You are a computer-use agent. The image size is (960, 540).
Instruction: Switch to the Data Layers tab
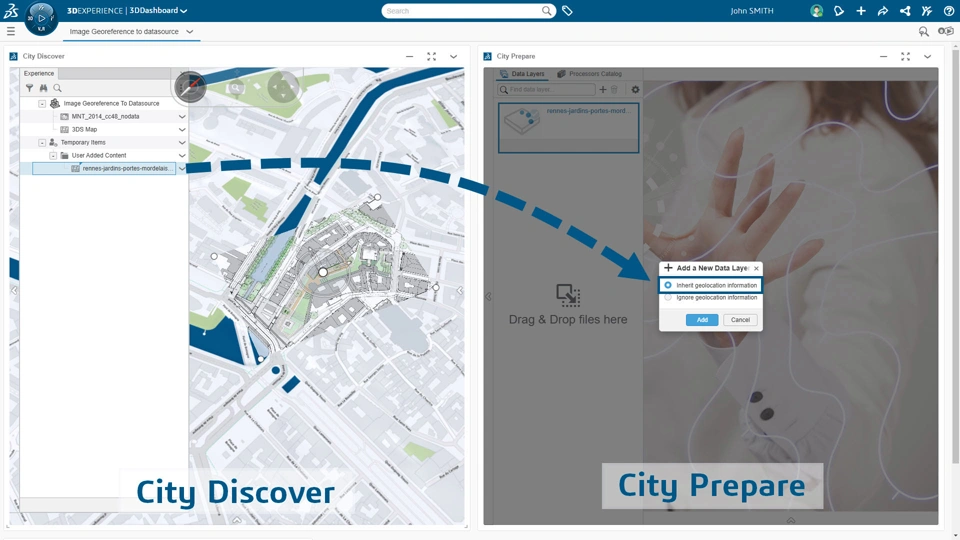pos(522,73)
